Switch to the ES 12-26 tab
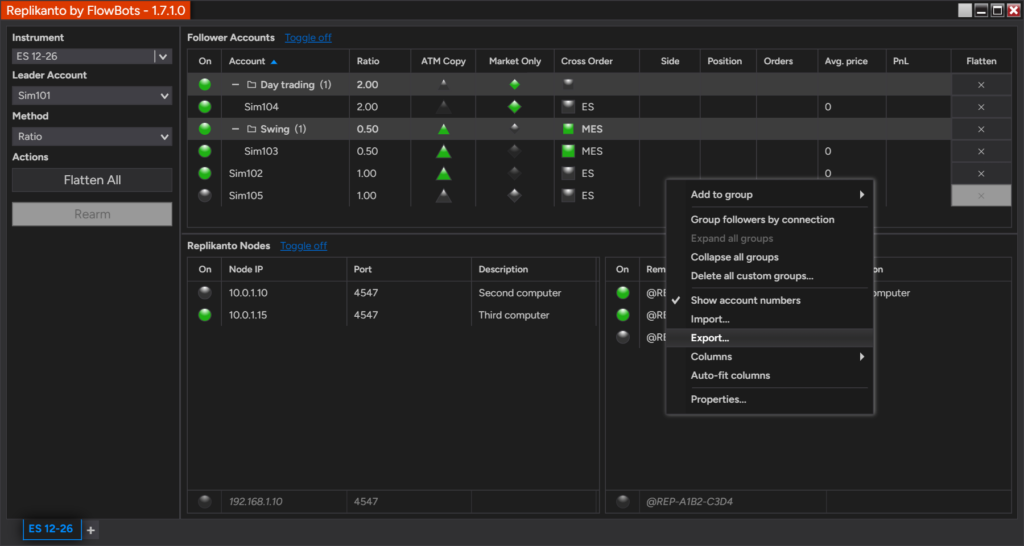Screen dimensions: 1024x546 pos(52,529)
